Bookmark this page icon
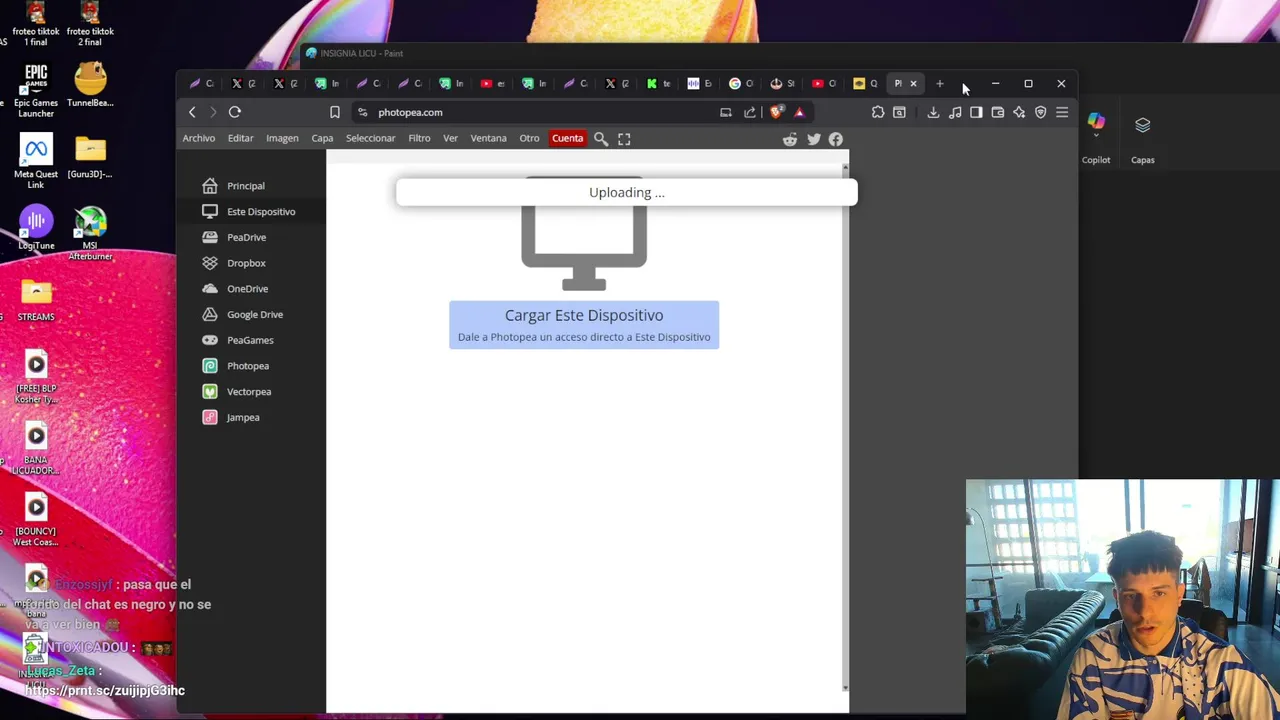Image resolution: width=1280 pixels, height=720 pixels. click(x=335, y=112)
